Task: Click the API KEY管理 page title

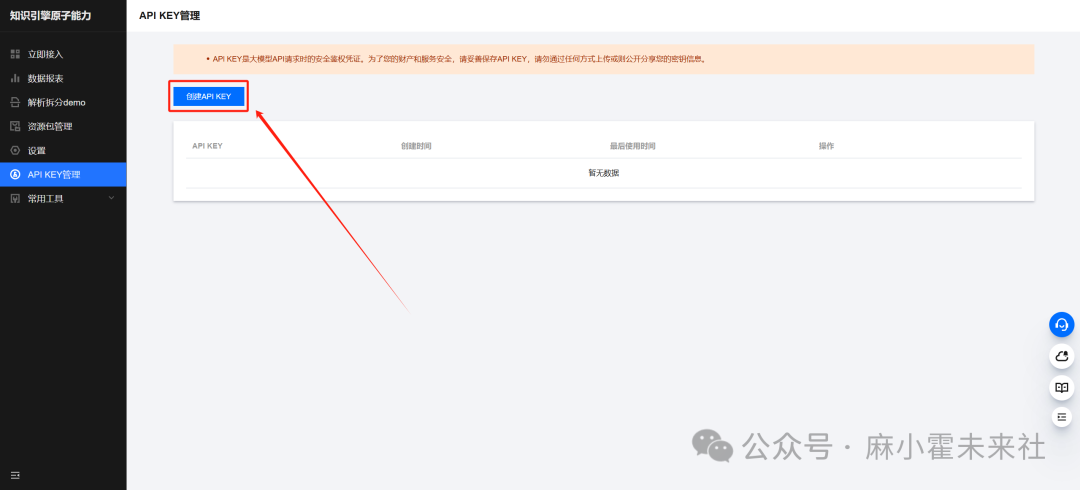Action: pos(169,15)
